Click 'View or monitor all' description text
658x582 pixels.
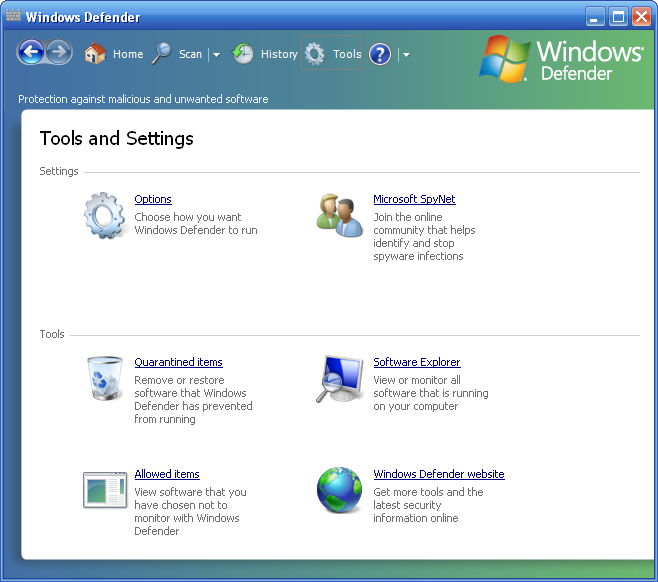pyautogui.click(x=417, y=380)
